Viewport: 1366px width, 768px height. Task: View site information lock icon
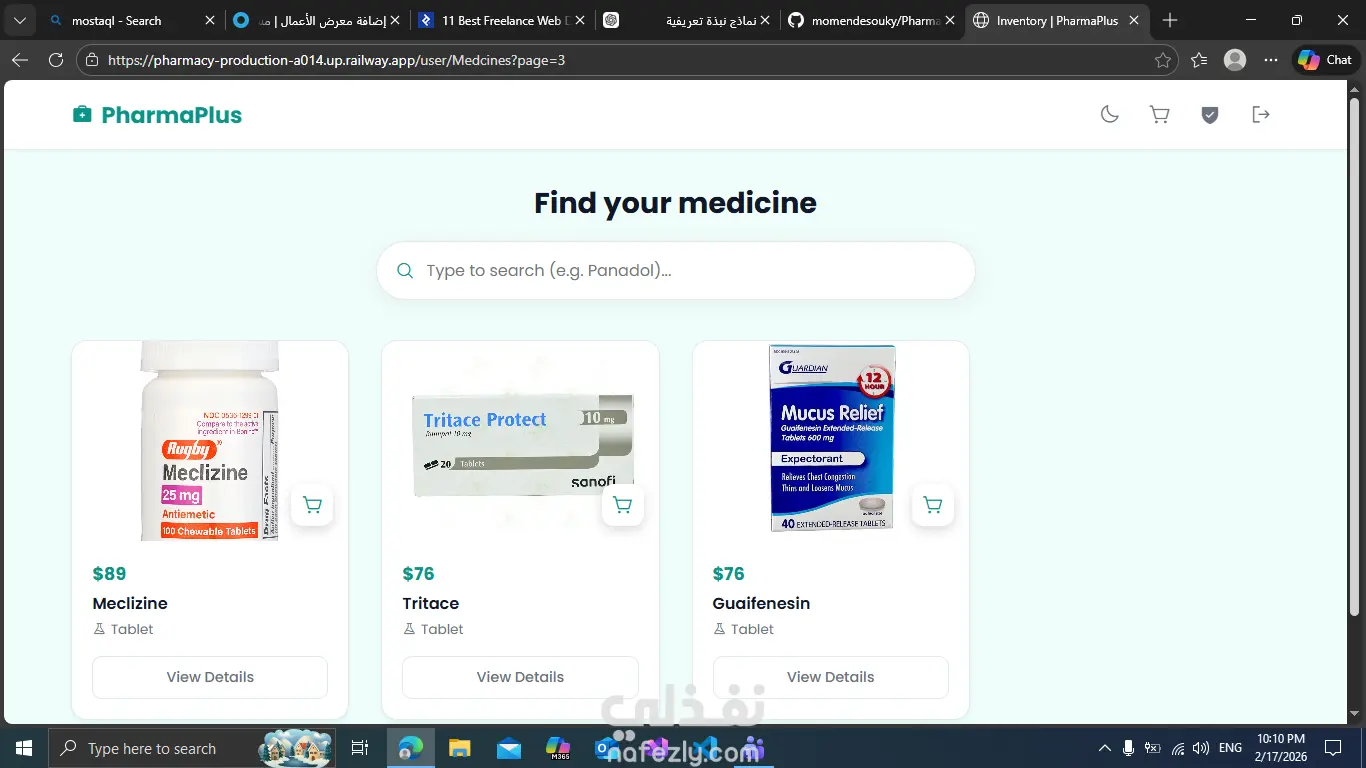pos(92,60)
